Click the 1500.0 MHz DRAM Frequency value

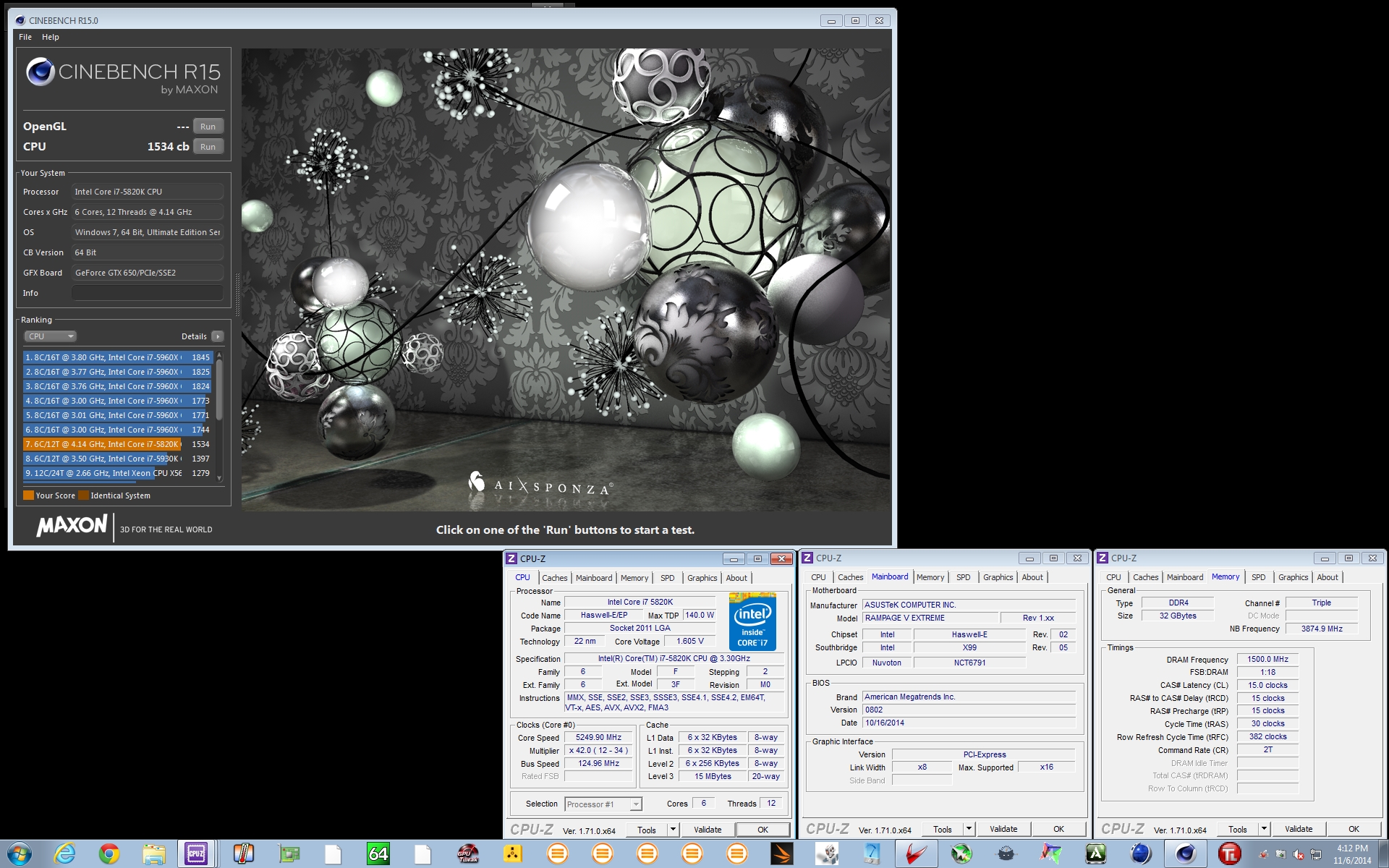tap(1267, 660)
